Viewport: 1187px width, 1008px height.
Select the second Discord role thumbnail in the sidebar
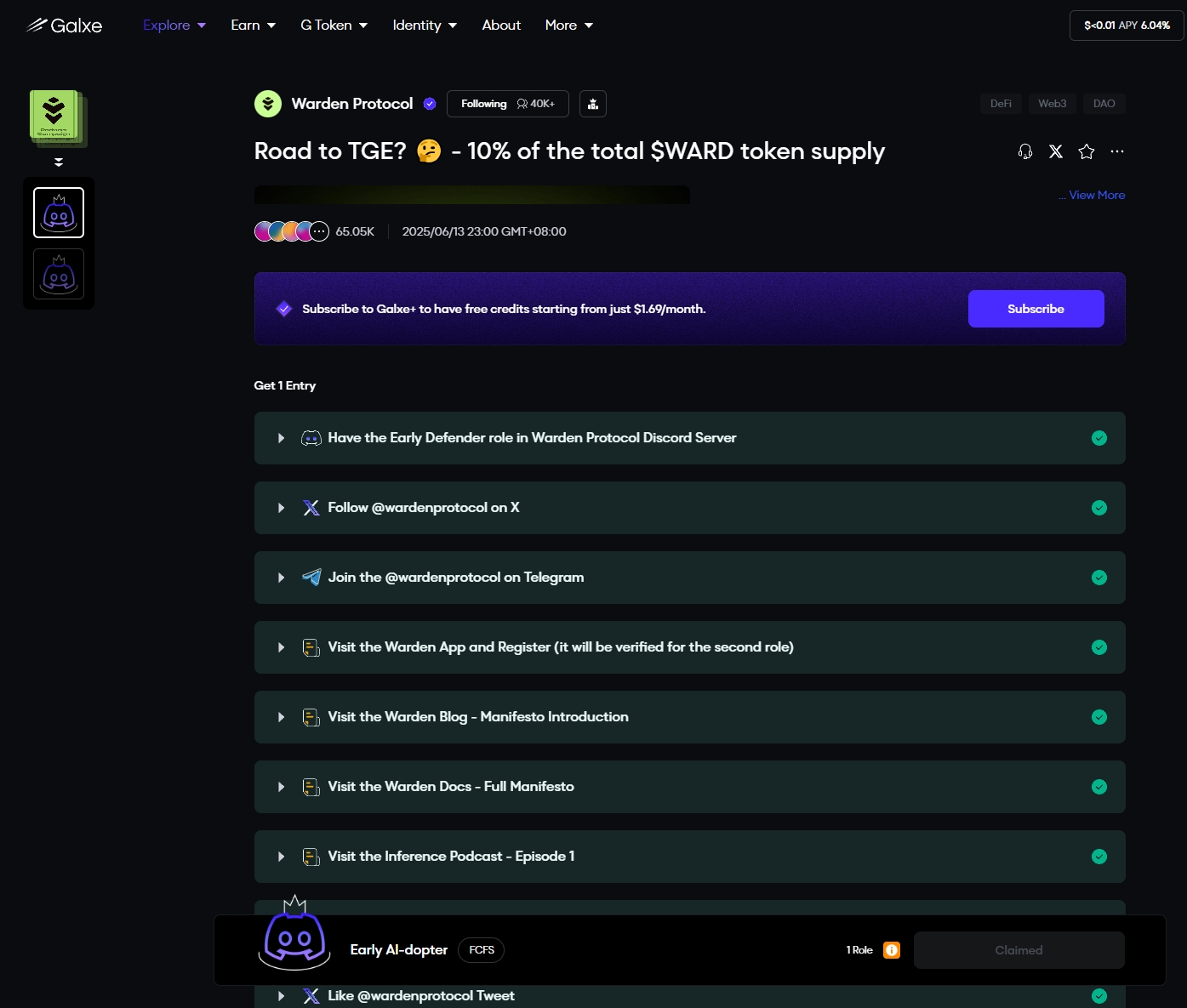[x=59, y=274]
